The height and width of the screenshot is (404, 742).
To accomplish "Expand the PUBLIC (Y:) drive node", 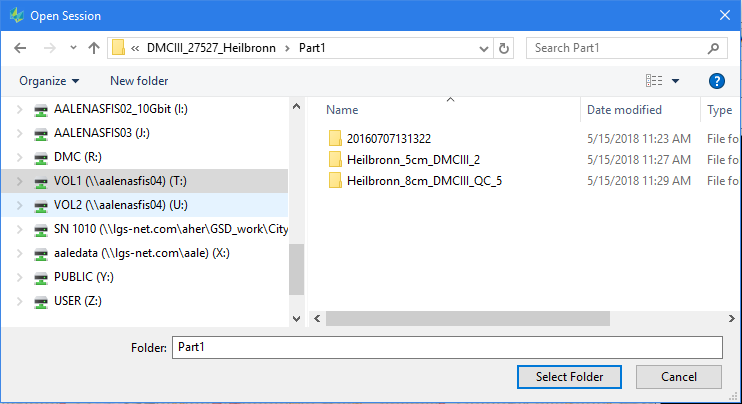I will click(x=19, y=277).
